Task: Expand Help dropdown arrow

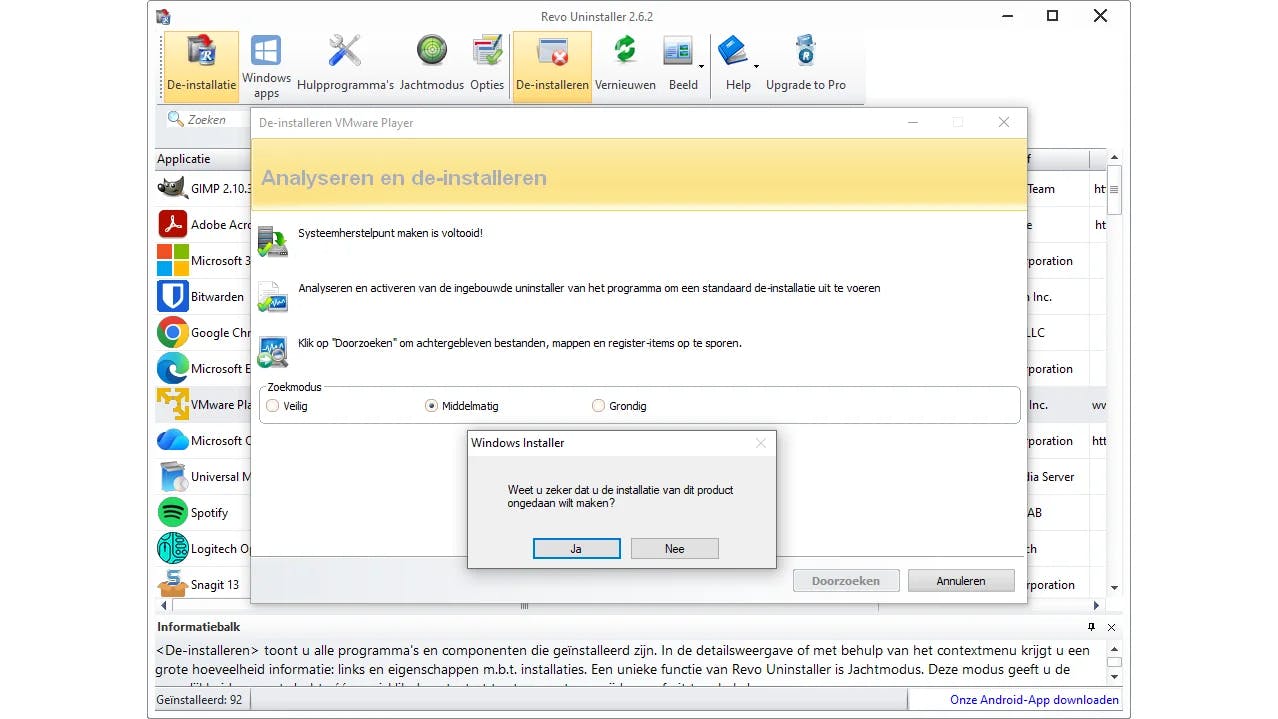Action: point(756,66)
